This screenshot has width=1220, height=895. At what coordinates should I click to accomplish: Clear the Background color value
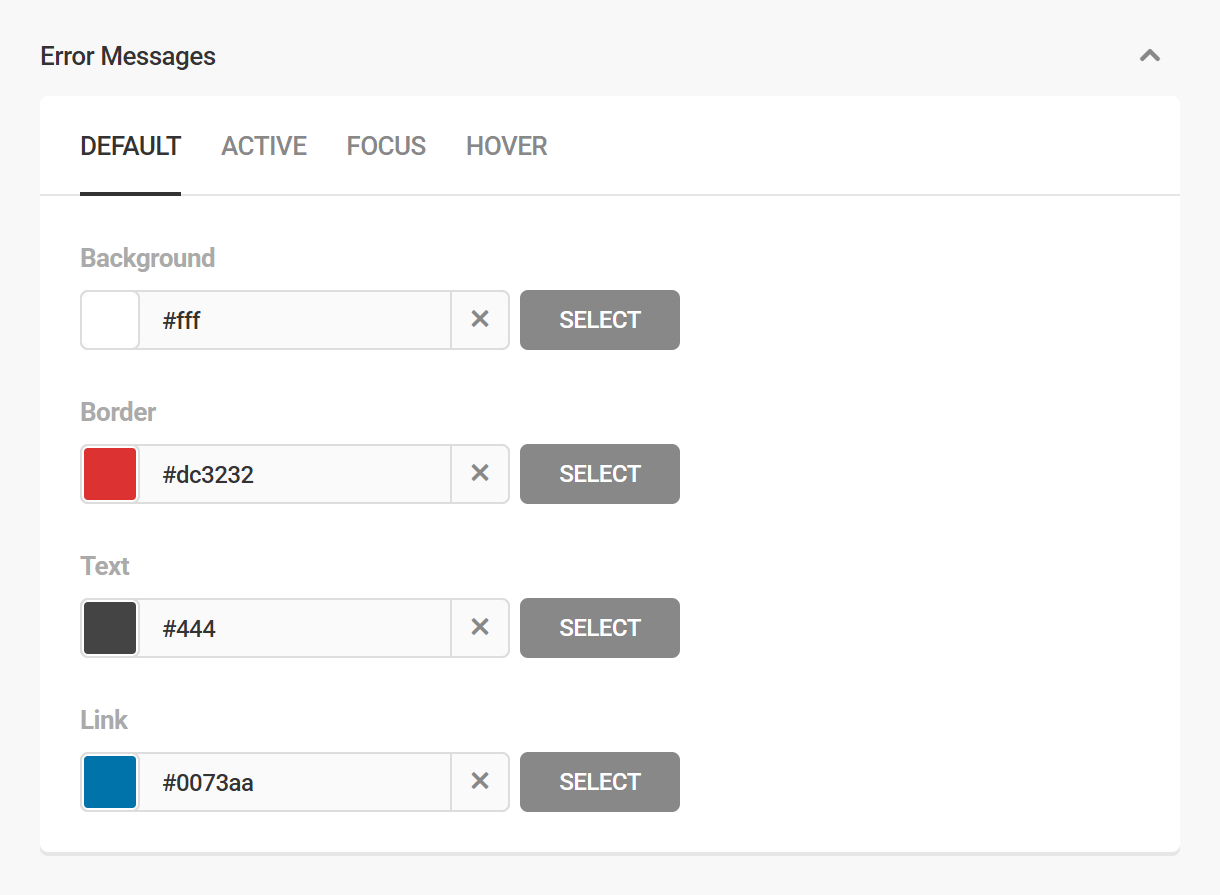point(480,320)
